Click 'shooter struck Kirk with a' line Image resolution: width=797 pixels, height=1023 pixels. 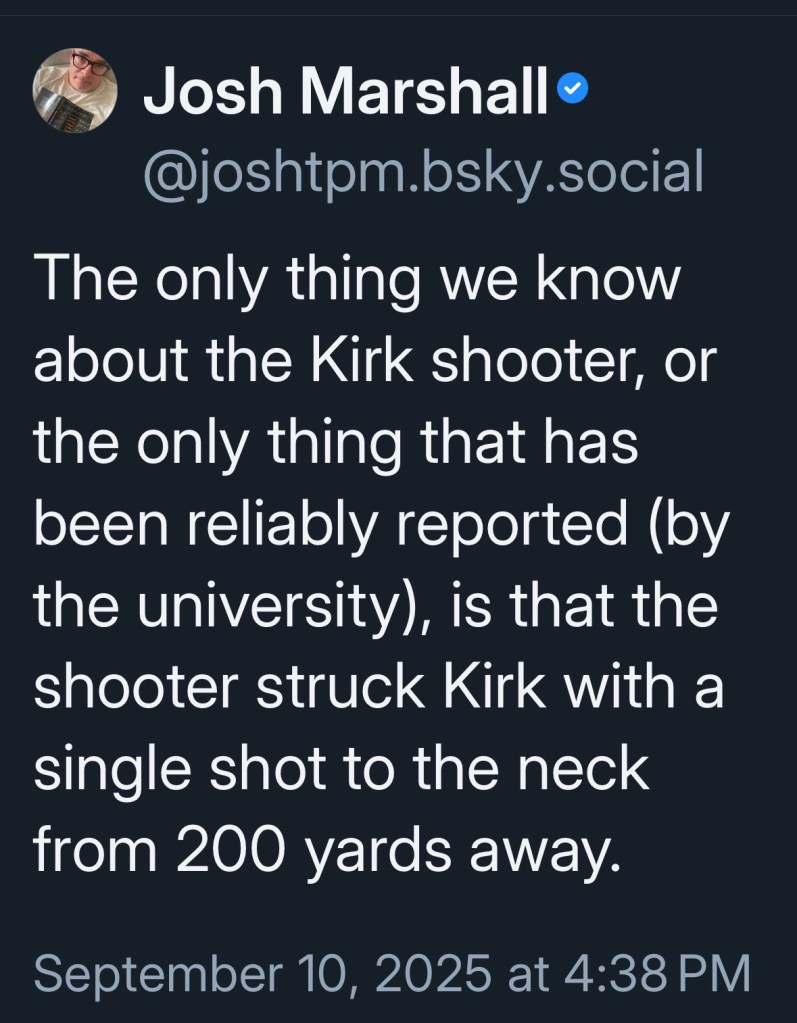(x=378, y=690)
